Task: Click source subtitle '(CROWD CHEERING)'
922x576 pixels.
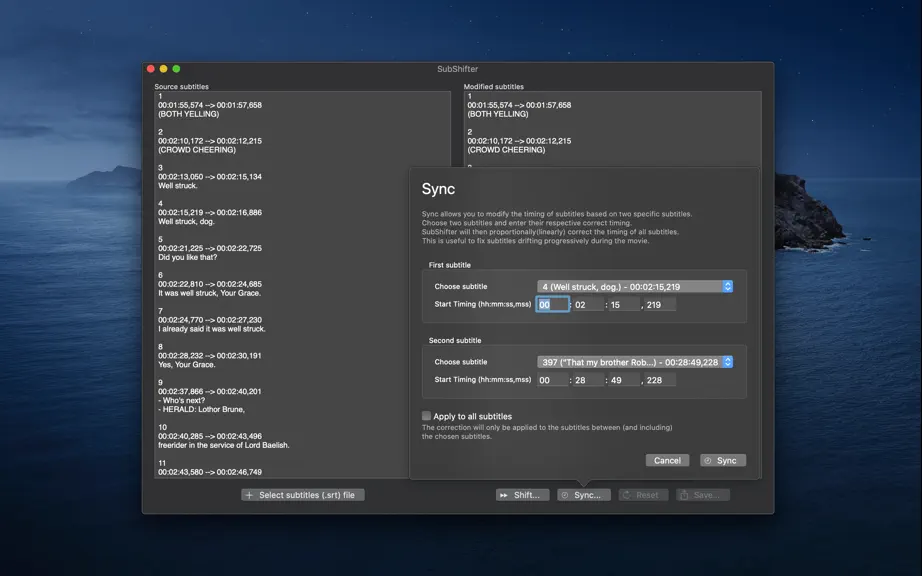Action: [197, 150]
